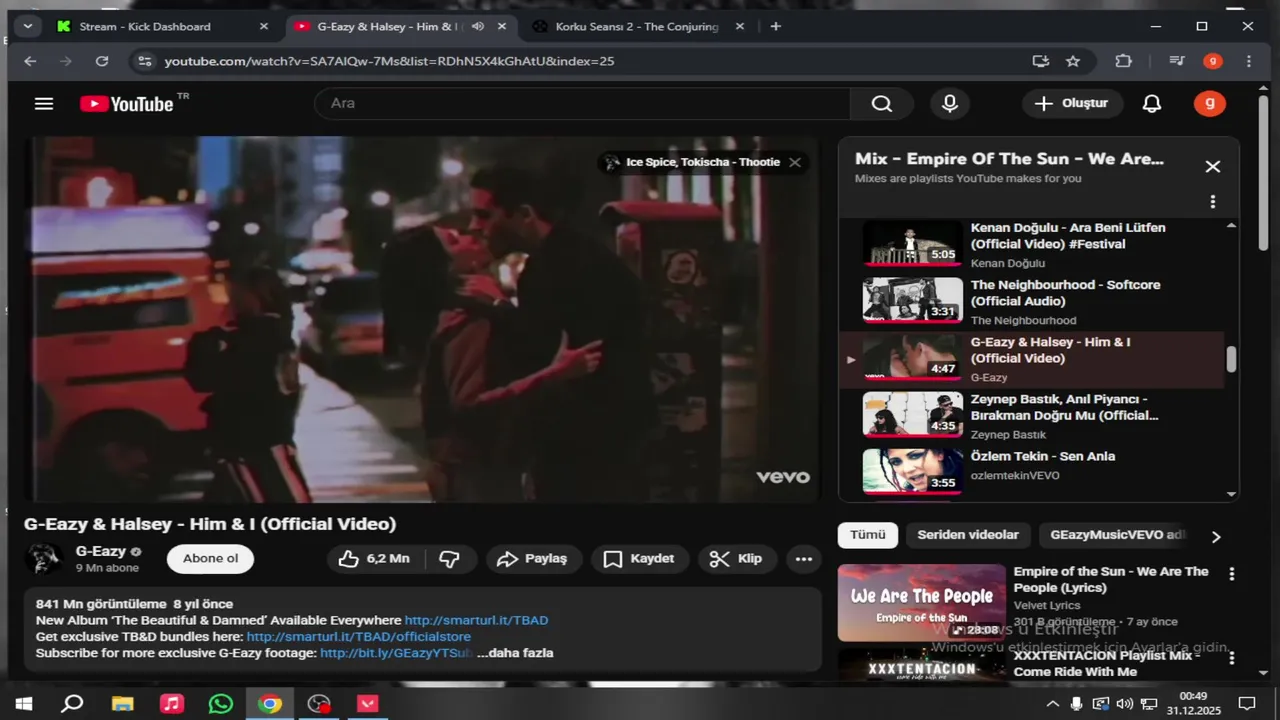Save the video with Kaydet
The image size is (1280, 720).
(x=640, y=559)
